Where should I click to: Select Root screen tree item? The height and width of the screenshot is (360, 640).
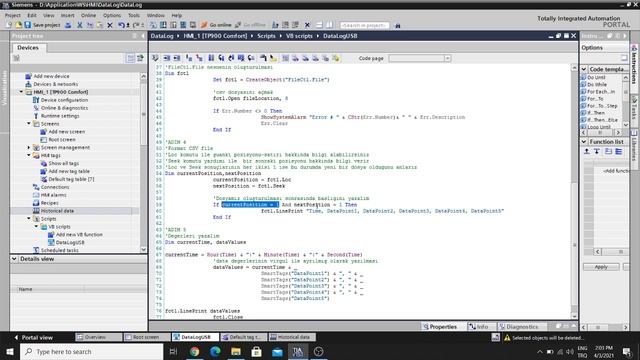pos(62,139)
